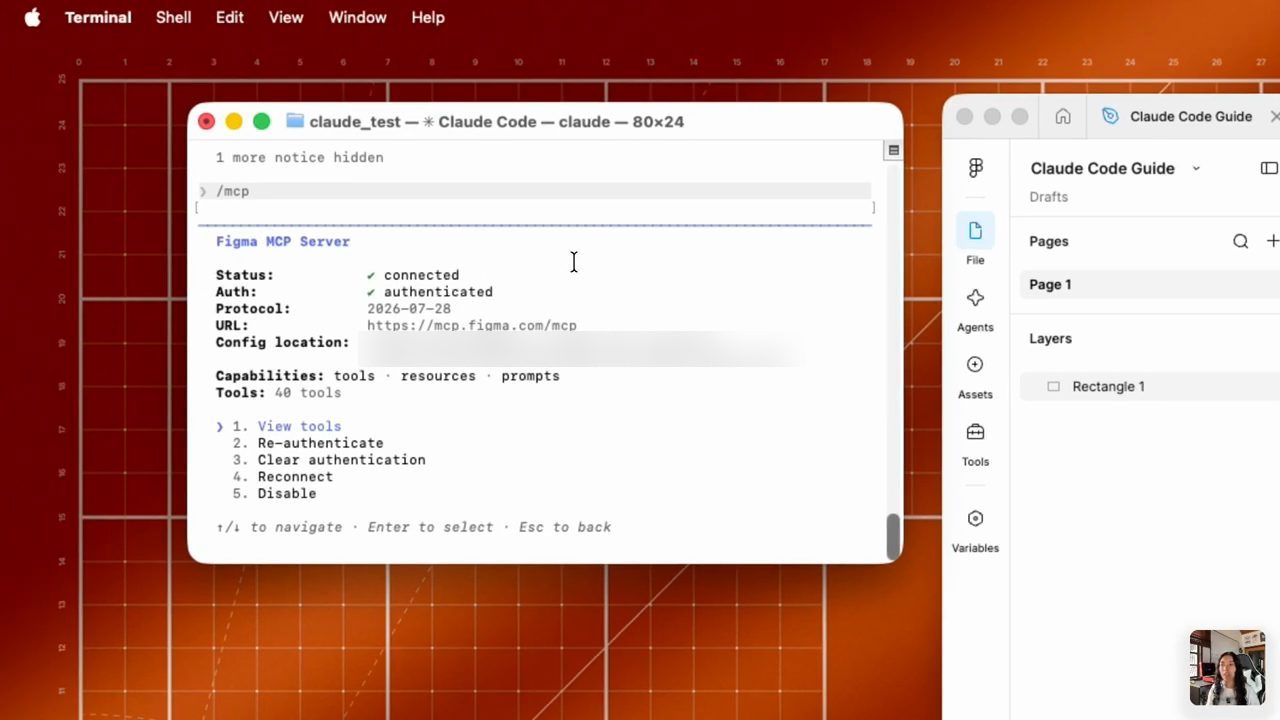Select Disable option in MCP menu

(286, 494)
